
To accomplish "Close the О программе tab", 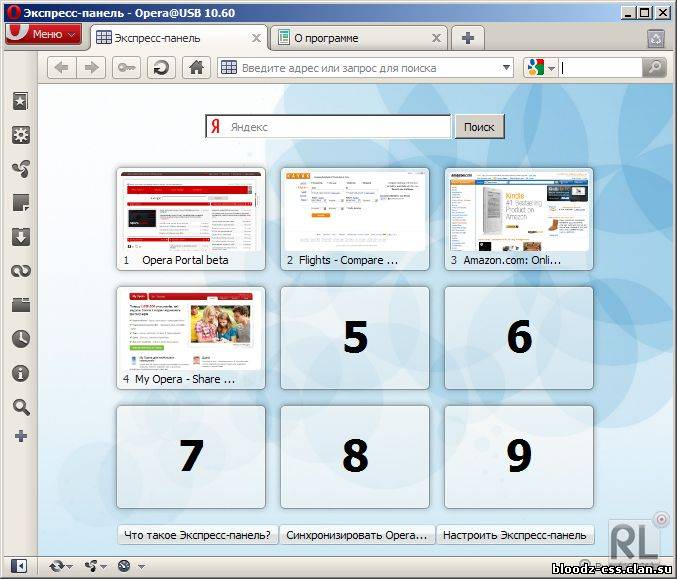I will pyautogui.click(x=437, y=38).
